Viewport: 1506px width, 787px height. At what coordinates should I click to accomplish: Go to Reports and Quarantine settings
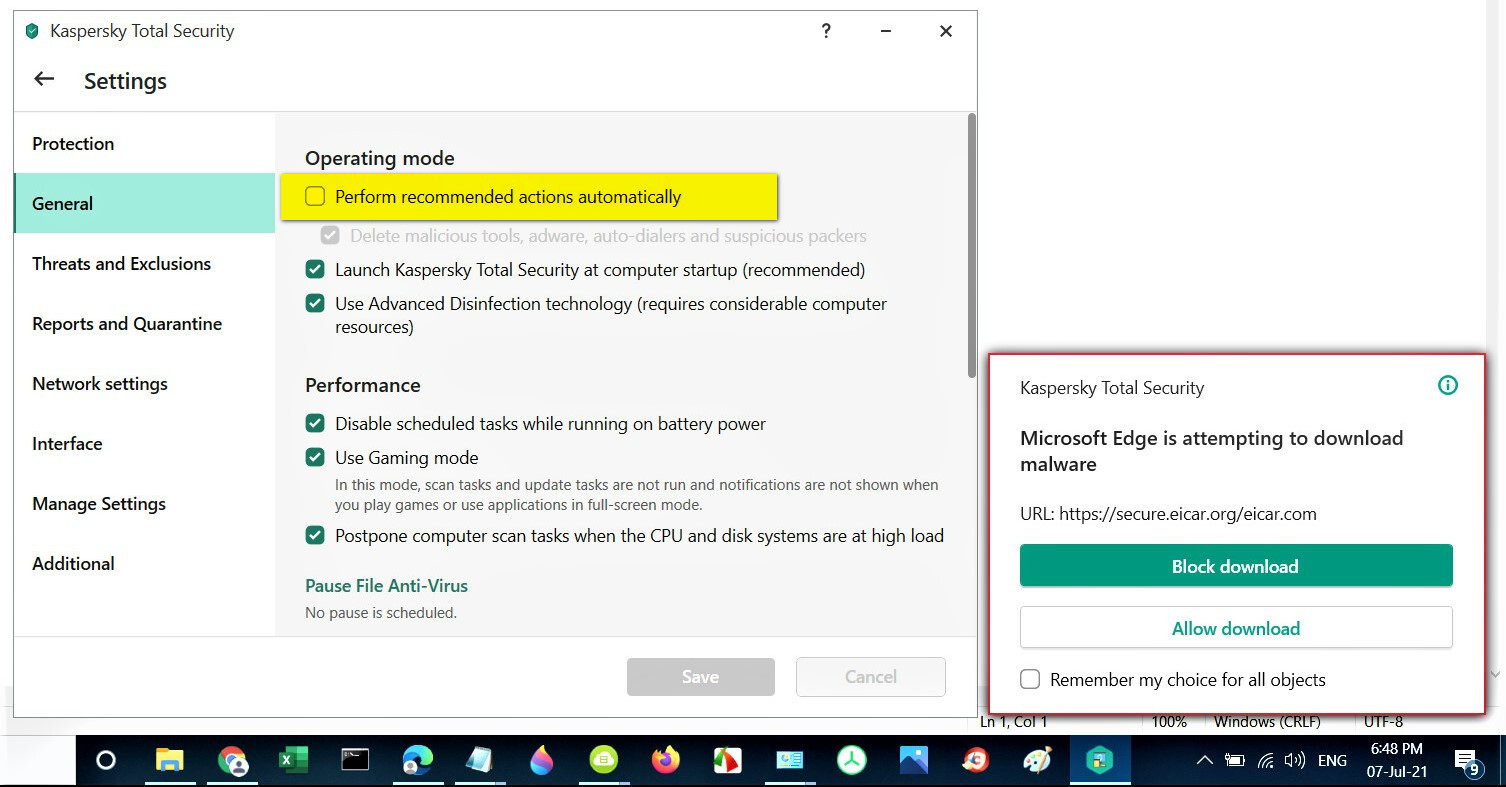(144, 323)
